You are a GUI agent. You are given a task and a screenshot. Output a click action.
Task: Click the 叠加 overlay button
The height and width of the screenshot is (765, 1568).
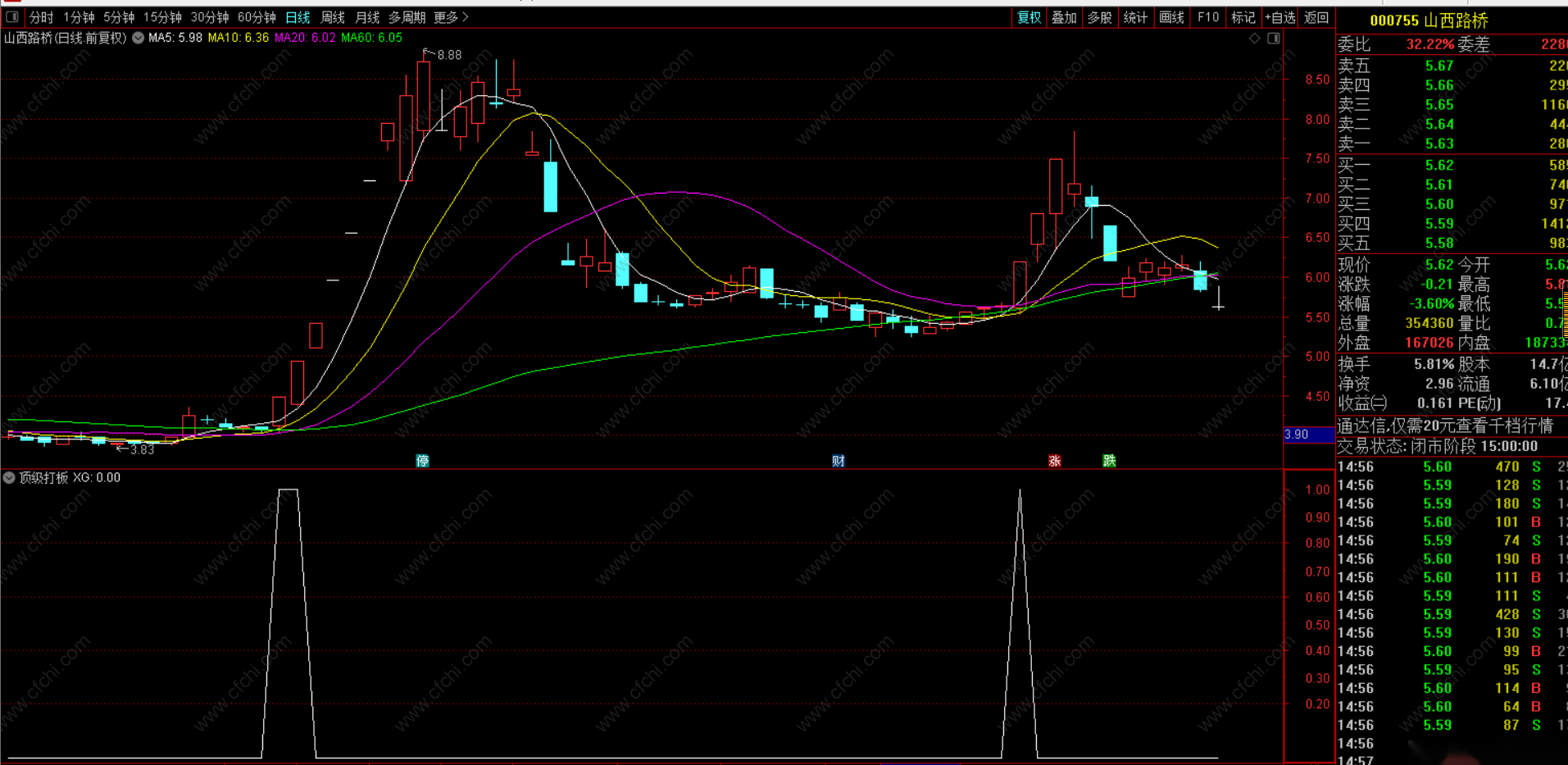[1064, 17]
